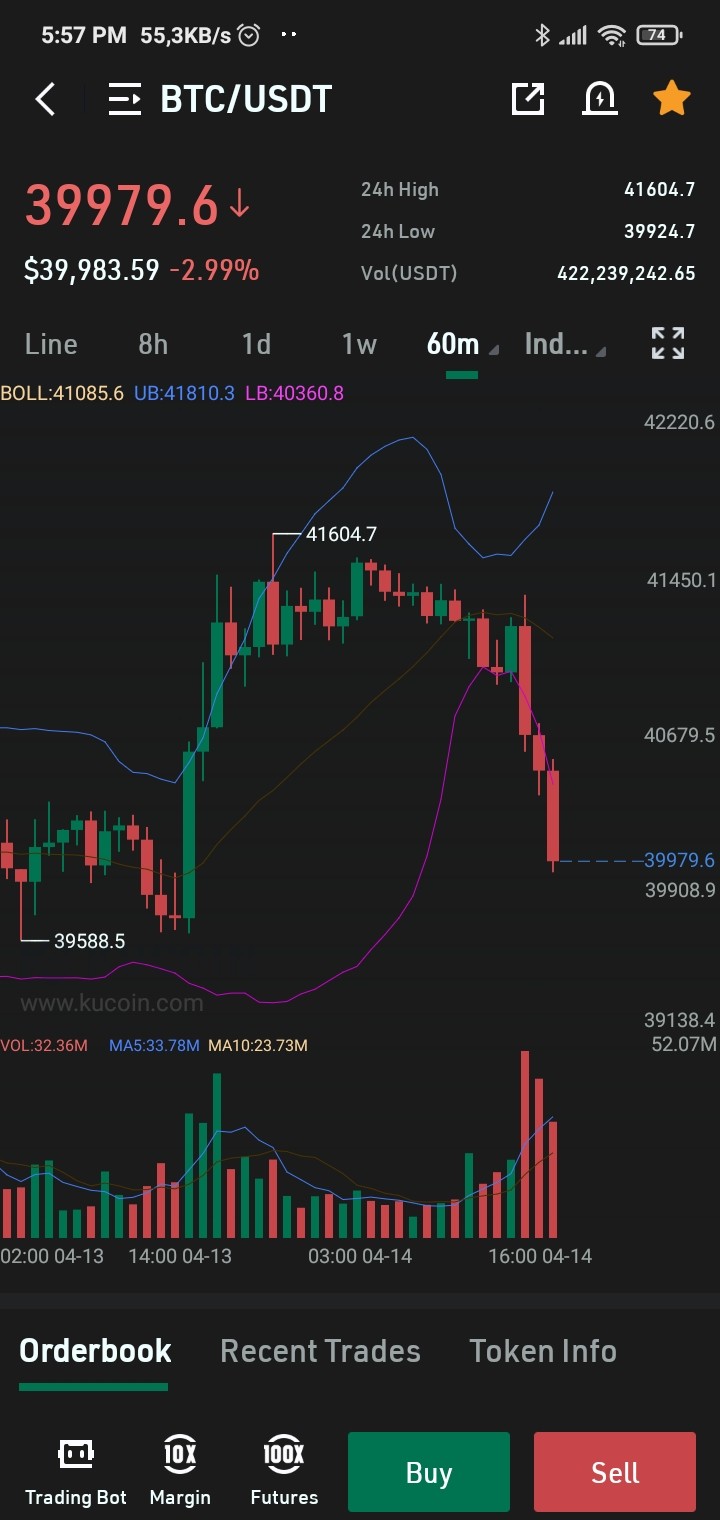Select the 1d timeframe
720x1520 pixels.
coord(256,344)
